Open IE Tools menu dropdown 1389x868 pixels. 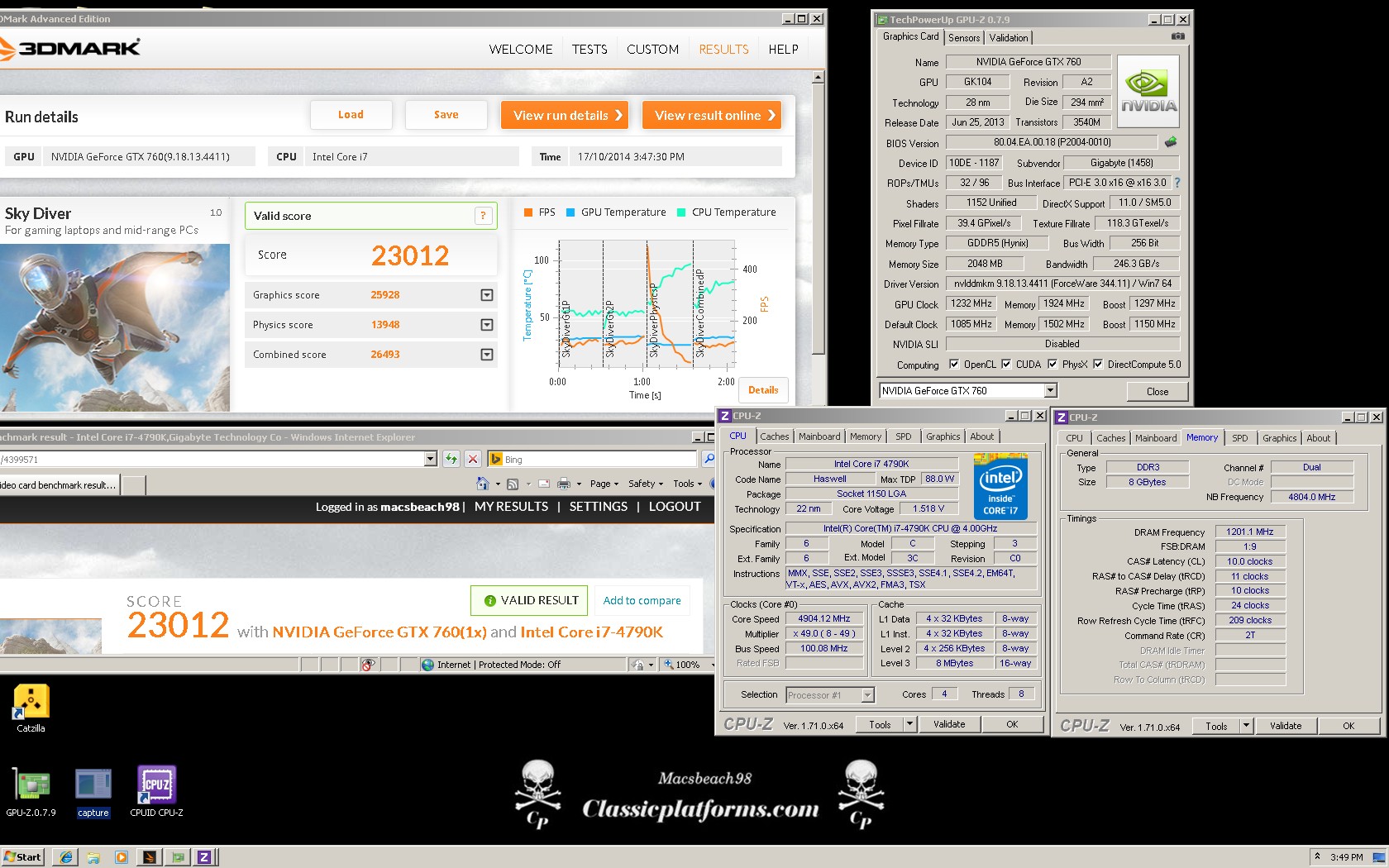pos(687,484)
